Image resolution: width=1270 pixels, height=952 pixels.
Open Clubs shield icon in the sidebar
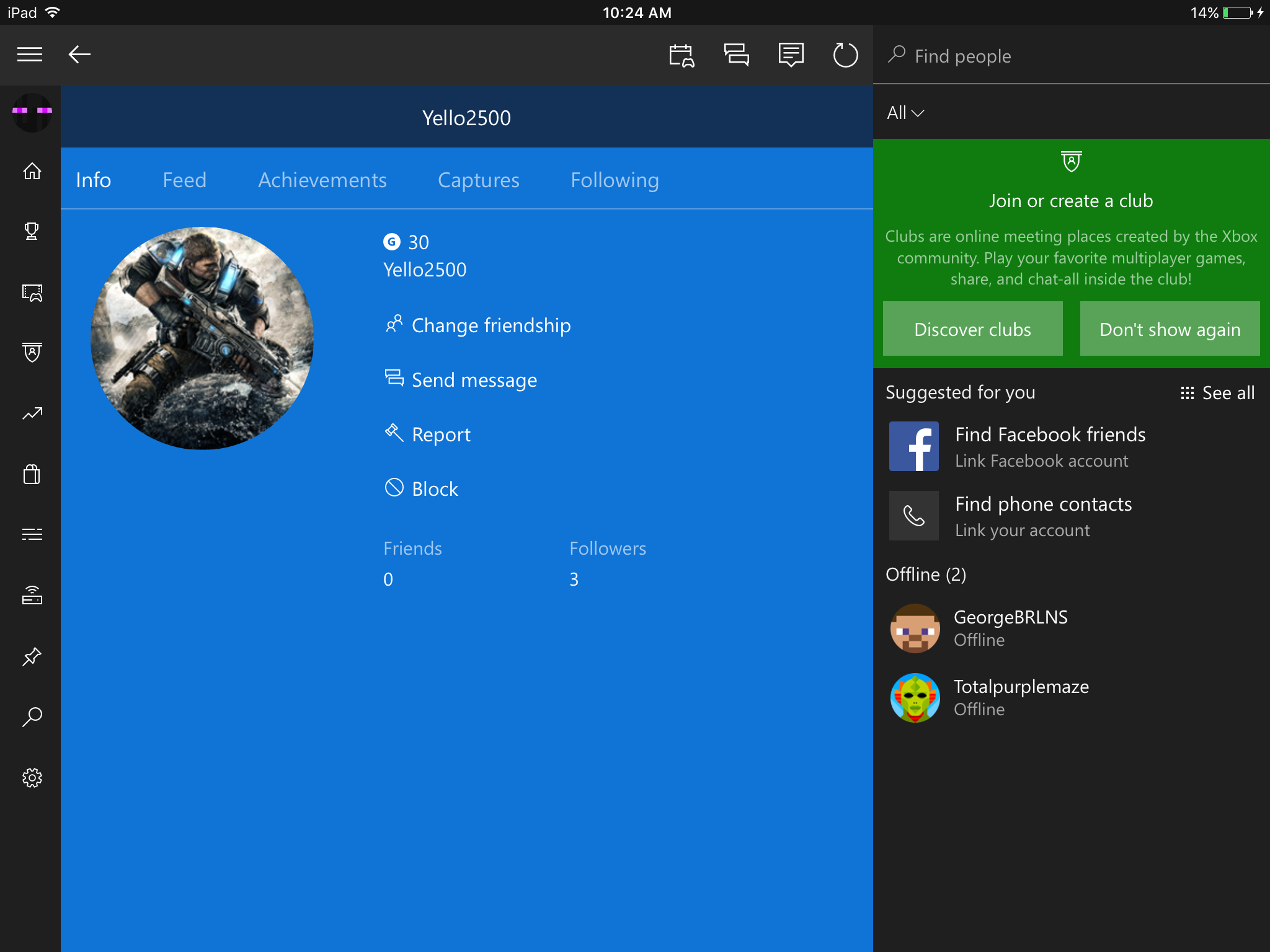[32, 352]
